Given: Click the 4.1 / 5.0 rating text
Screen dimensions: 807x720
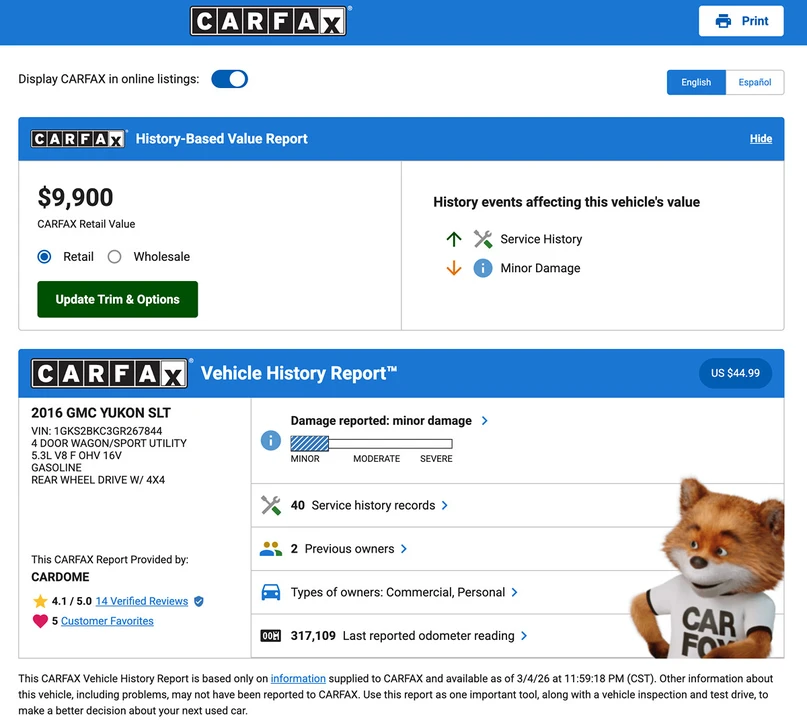Looking at the screenshot, I should click(72, 601).
